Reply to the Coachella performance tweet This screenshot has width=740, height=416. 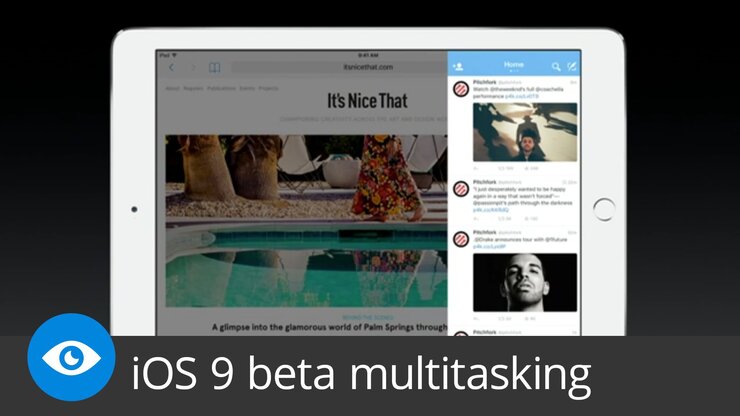click(x=476, y=168)
